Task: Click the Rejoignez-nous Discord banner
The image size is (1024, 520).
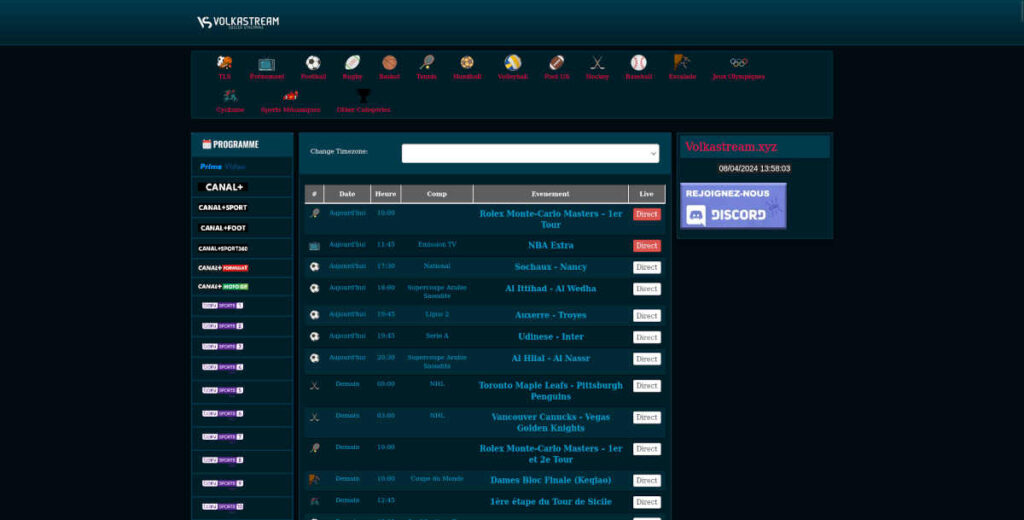Action: click(733, 206)
